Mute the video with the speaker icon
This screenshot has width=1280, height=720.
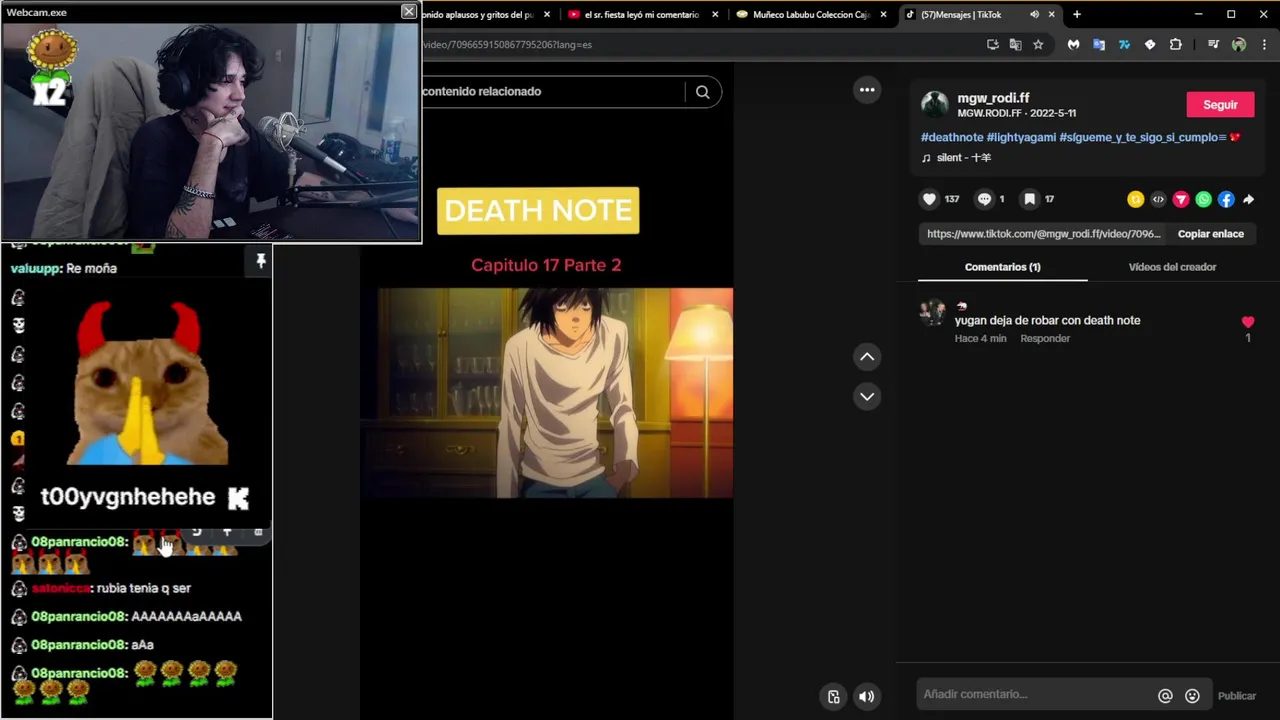[x=867, y=697]
